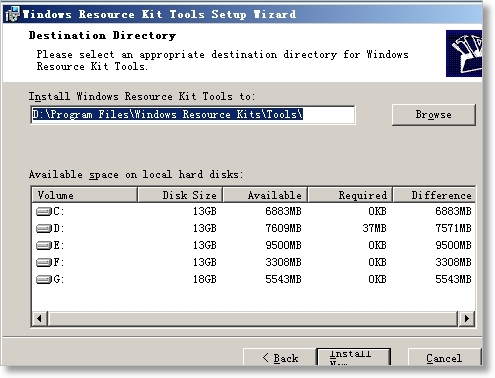The height and width of the screenshot is (378, 495).
Task: Click the toolbox image in the header
Action: coord(464,53)
